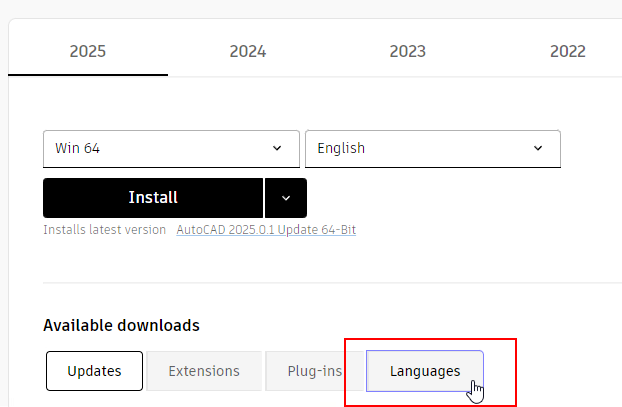Go to the 2022 version tab
Screen dimensions: 622x407
click(x=567, y=51)
